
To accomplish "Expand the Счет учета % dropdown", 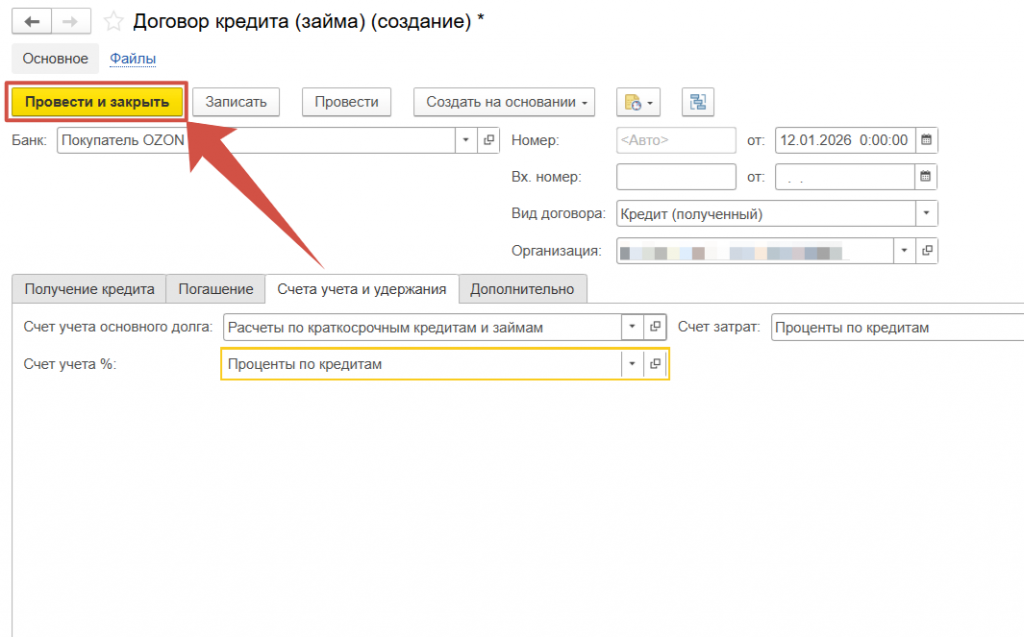I will pyautogui.click(x=632, y=364).
